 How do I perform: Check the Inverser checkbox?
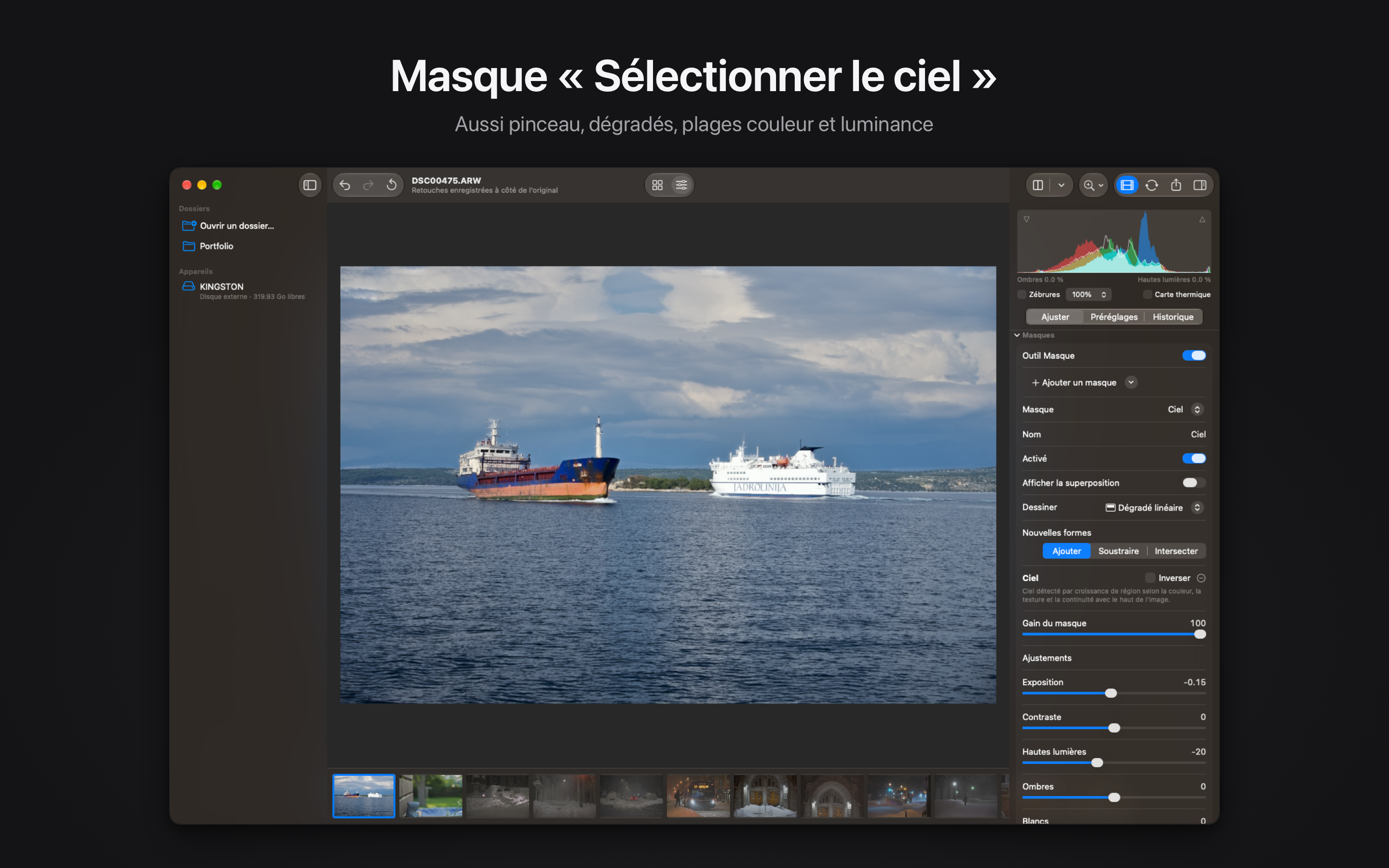coord(1150,578)
